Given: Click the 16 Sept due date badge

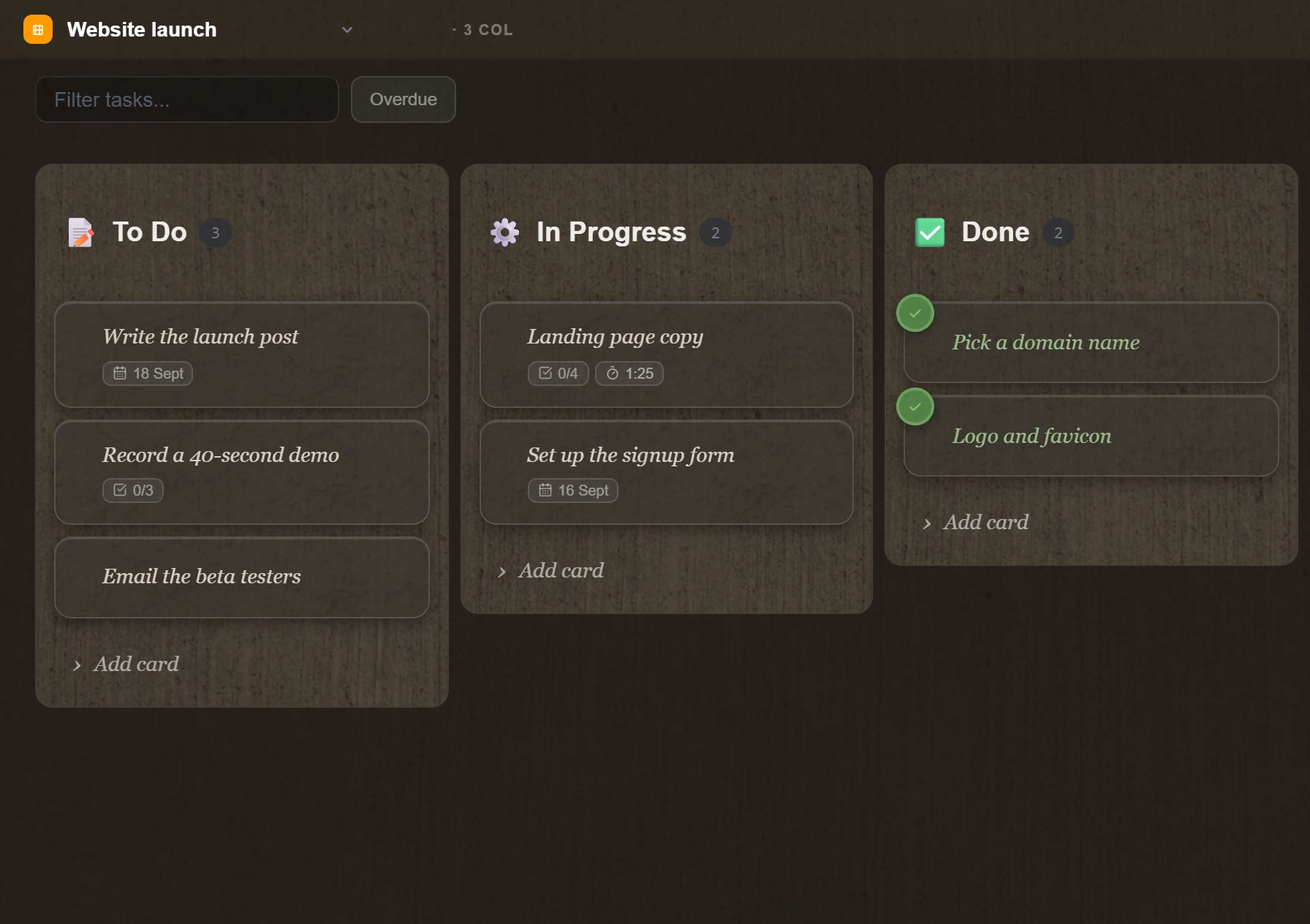Looking at the screenshot, I should [573, 491].
